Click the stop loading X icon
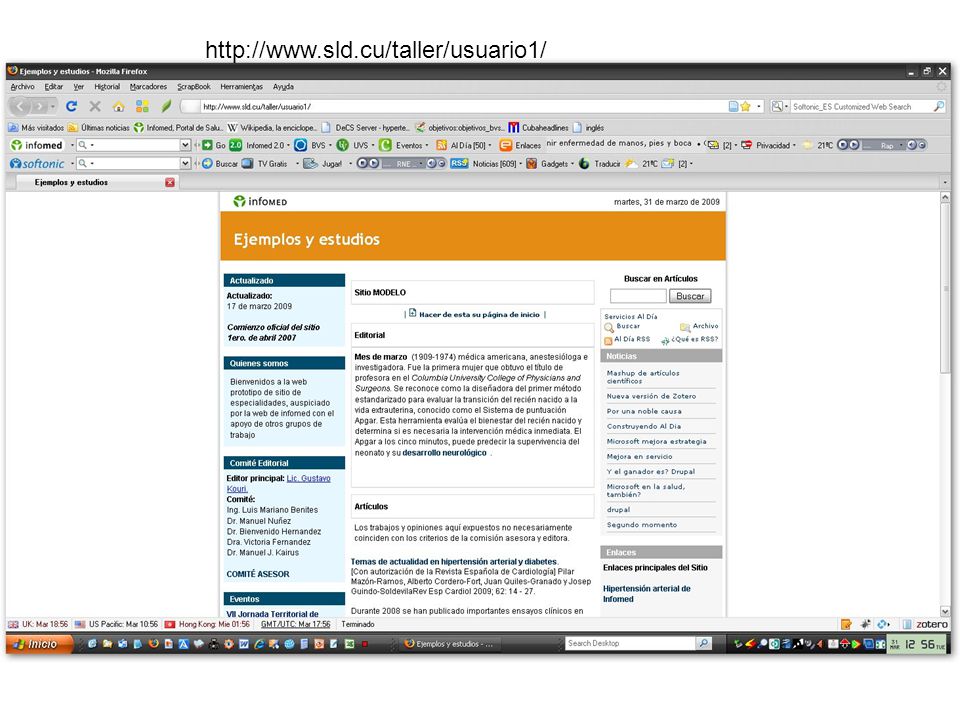Image resolution: width=960 pixels, height=720 pixels. (x=95, y=107)
